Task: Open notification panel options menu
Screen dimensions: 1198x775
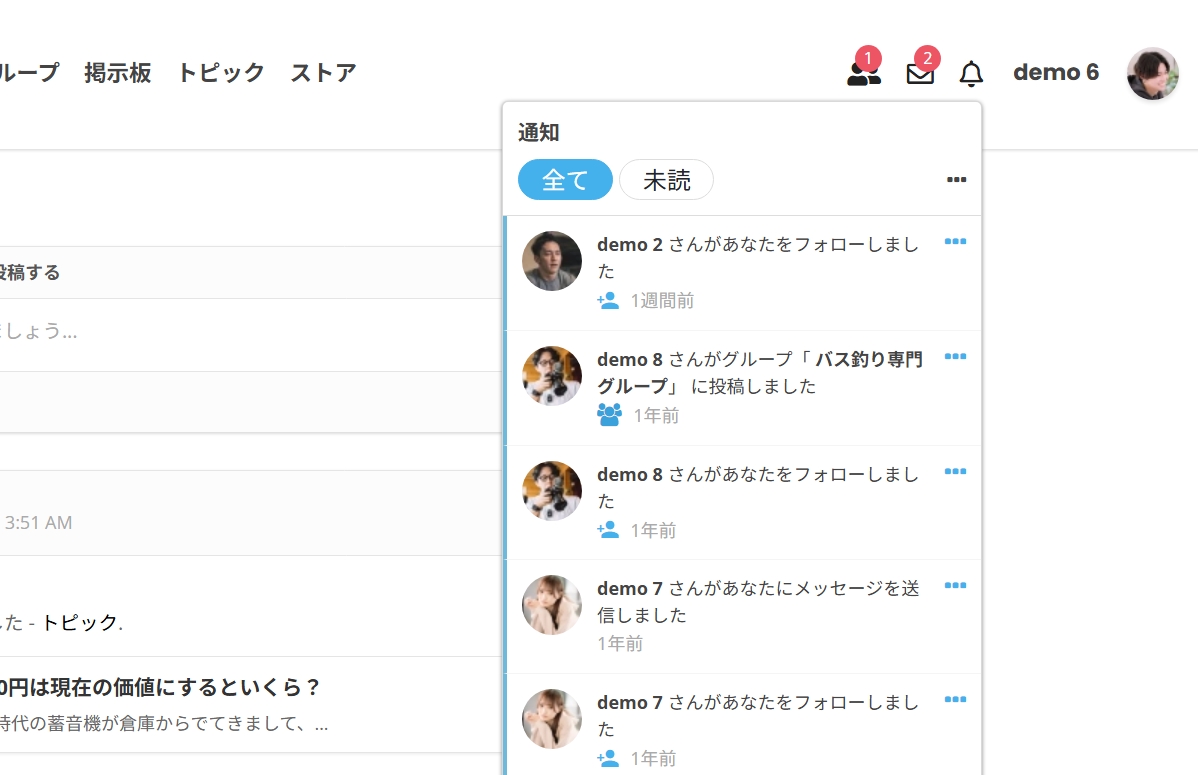Action: [x=956, y=180]
